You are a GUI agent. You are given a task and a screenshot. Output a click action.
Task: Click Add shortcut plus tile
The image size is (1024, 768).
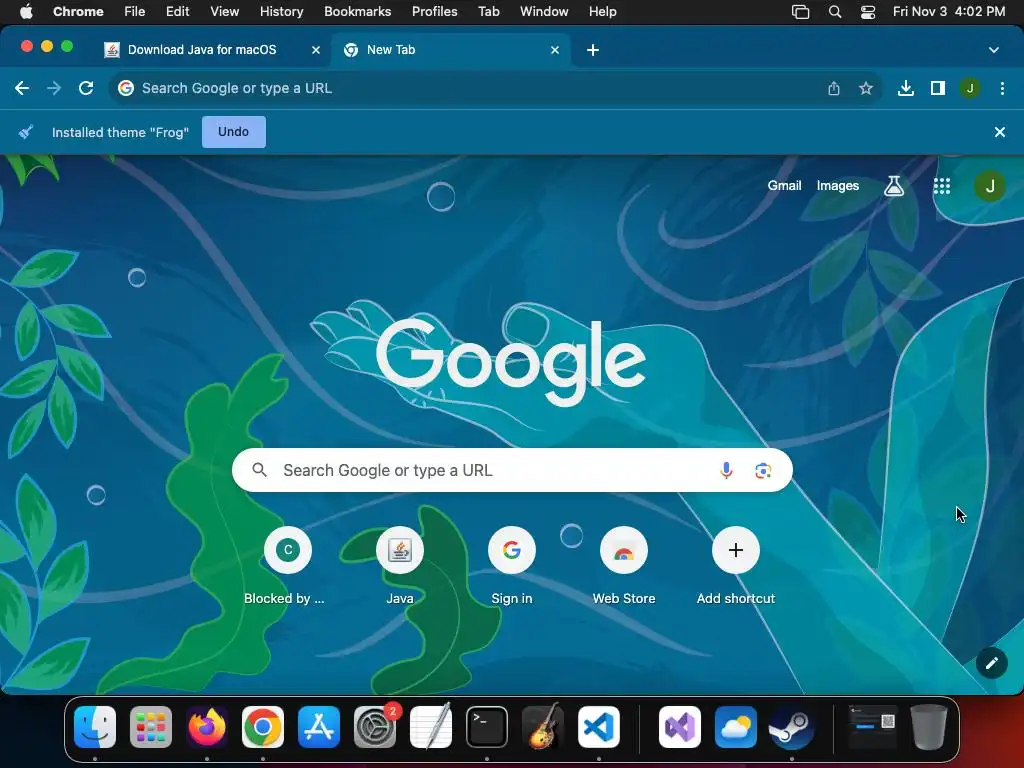(736, 566)
